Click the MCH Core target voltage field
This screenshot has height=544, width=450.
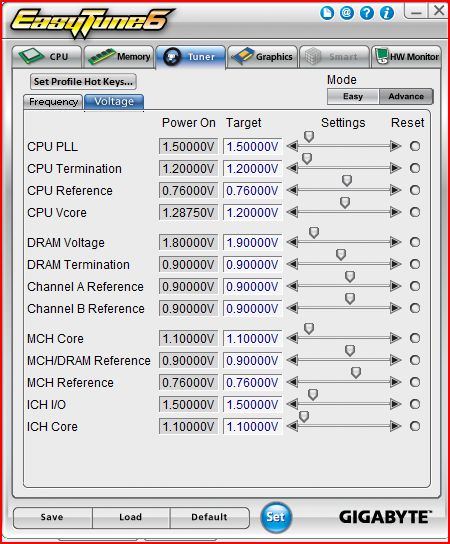point(253,338)
